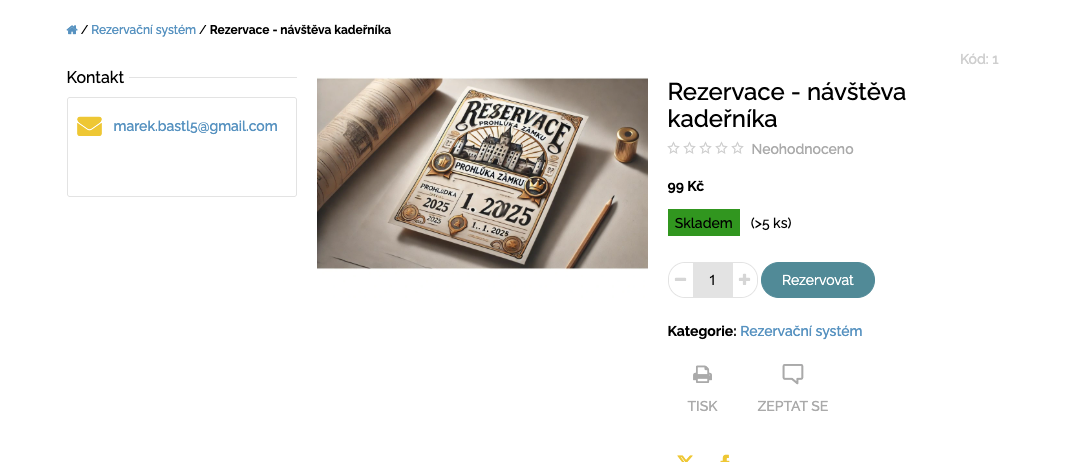This screenshot has width=1068, height=462.
Task: Click the Neohodnoceno rating label
Action: [802, 149]
